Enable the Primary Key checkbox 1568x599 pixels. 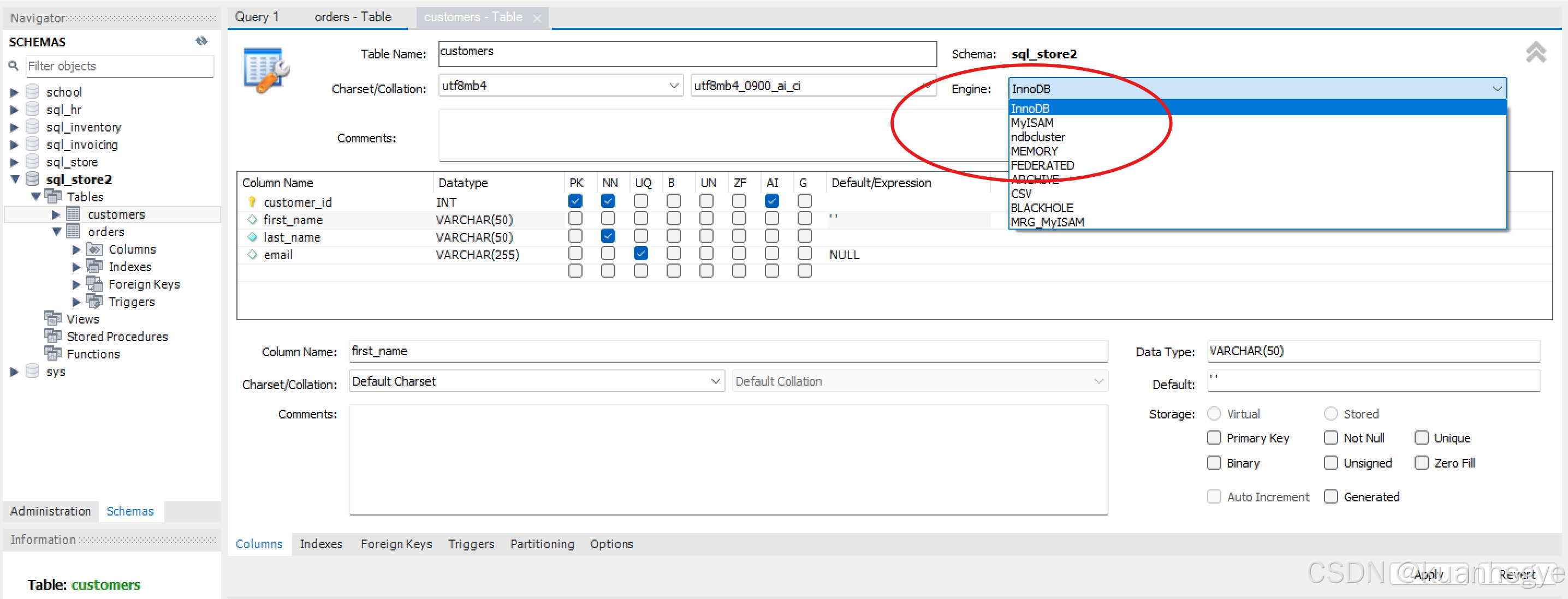[1214, 438]
